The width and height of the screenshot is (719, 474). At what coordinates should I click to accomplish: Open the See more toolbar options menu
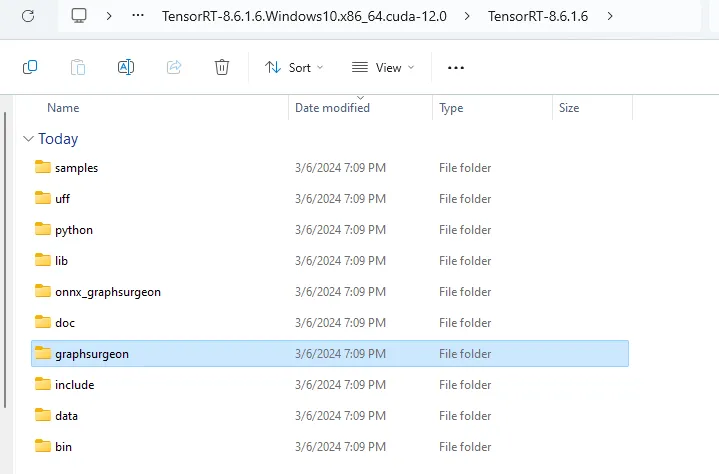point(456,68)
